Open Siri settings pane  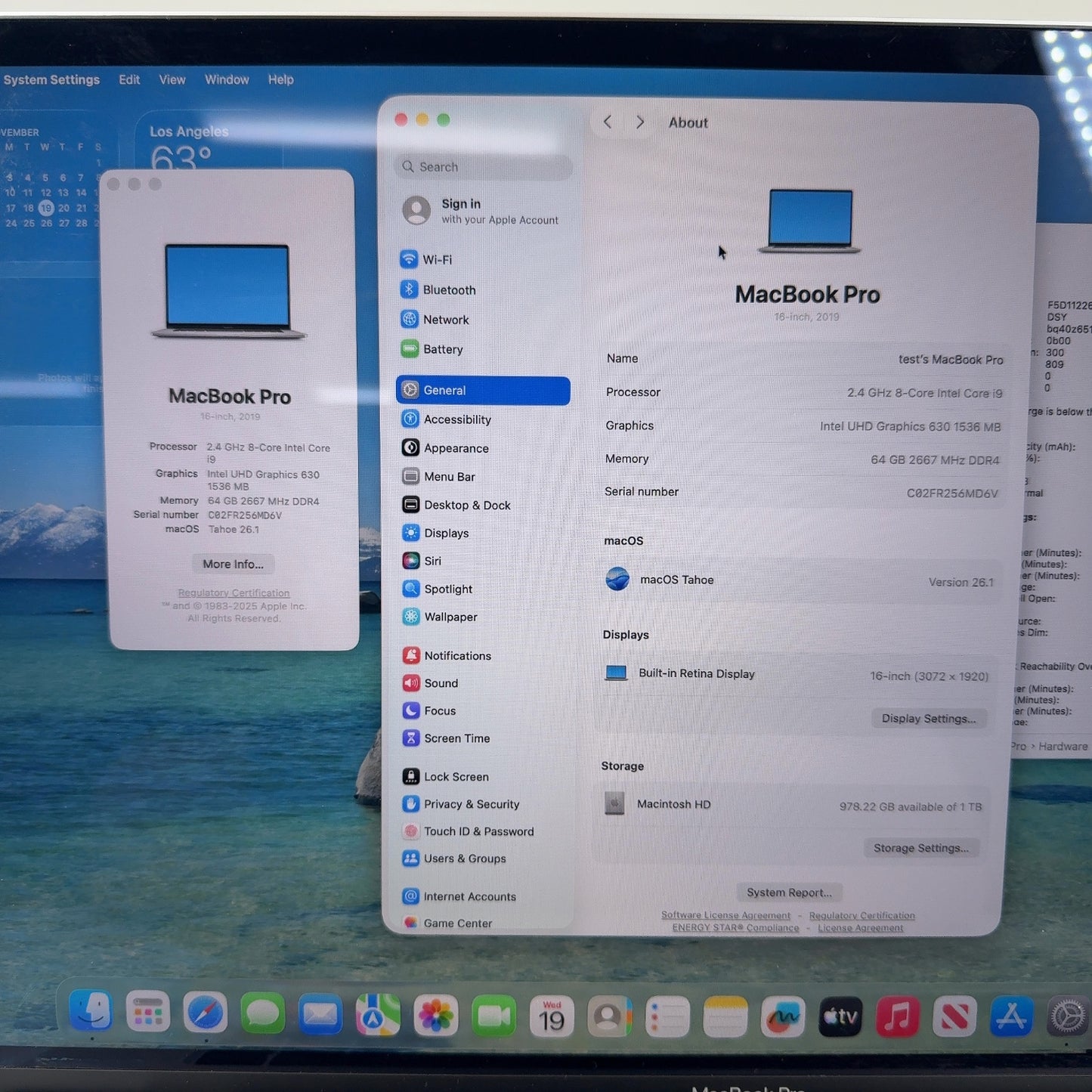coord(432,561)
